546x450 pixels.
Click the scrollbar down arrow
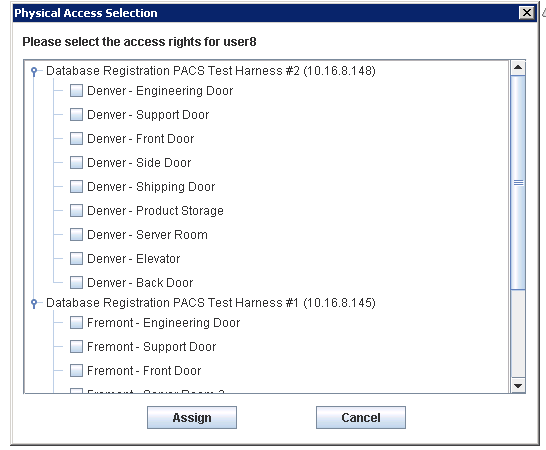click(x=518, y=386)
